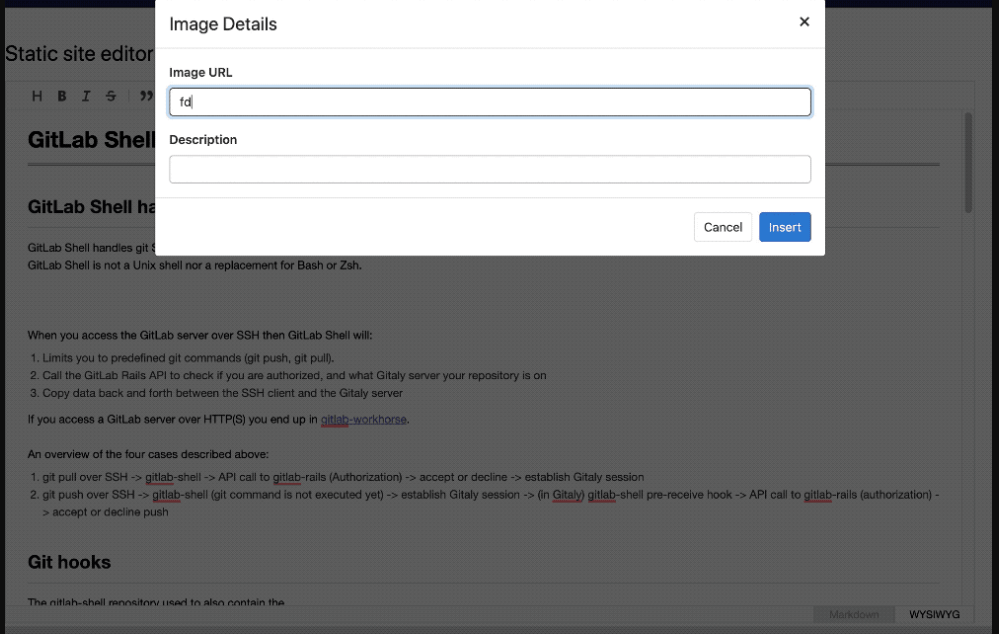Switch to the Markdown editing tab
Image resolution: width=999 pixels, height=634 pixels.
coord(854,614)
